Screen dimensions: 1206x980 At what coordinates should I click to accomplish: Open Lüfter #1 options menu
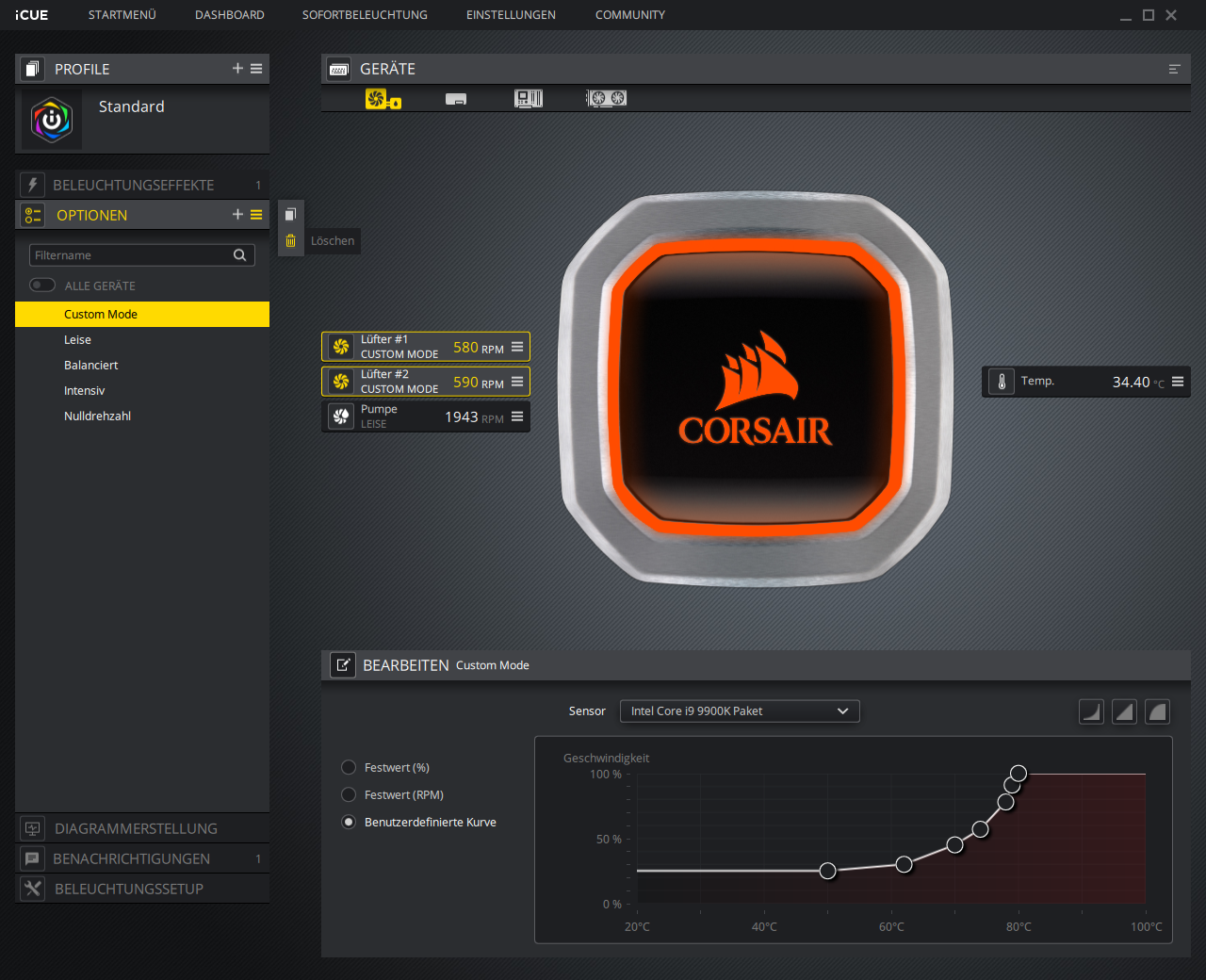[x=517, y=347]
